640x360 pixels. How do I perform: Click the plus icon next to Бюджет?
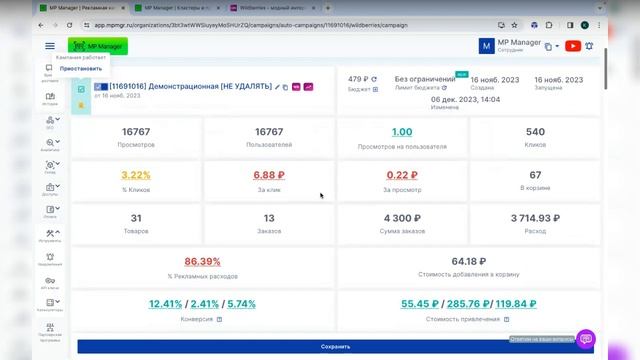376,89
